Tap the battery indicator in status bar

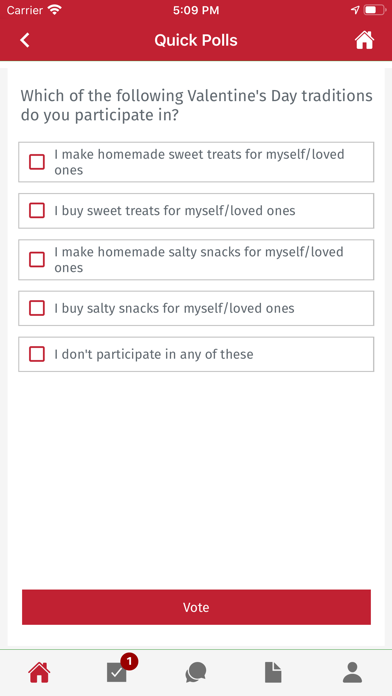tap(375, 10)
